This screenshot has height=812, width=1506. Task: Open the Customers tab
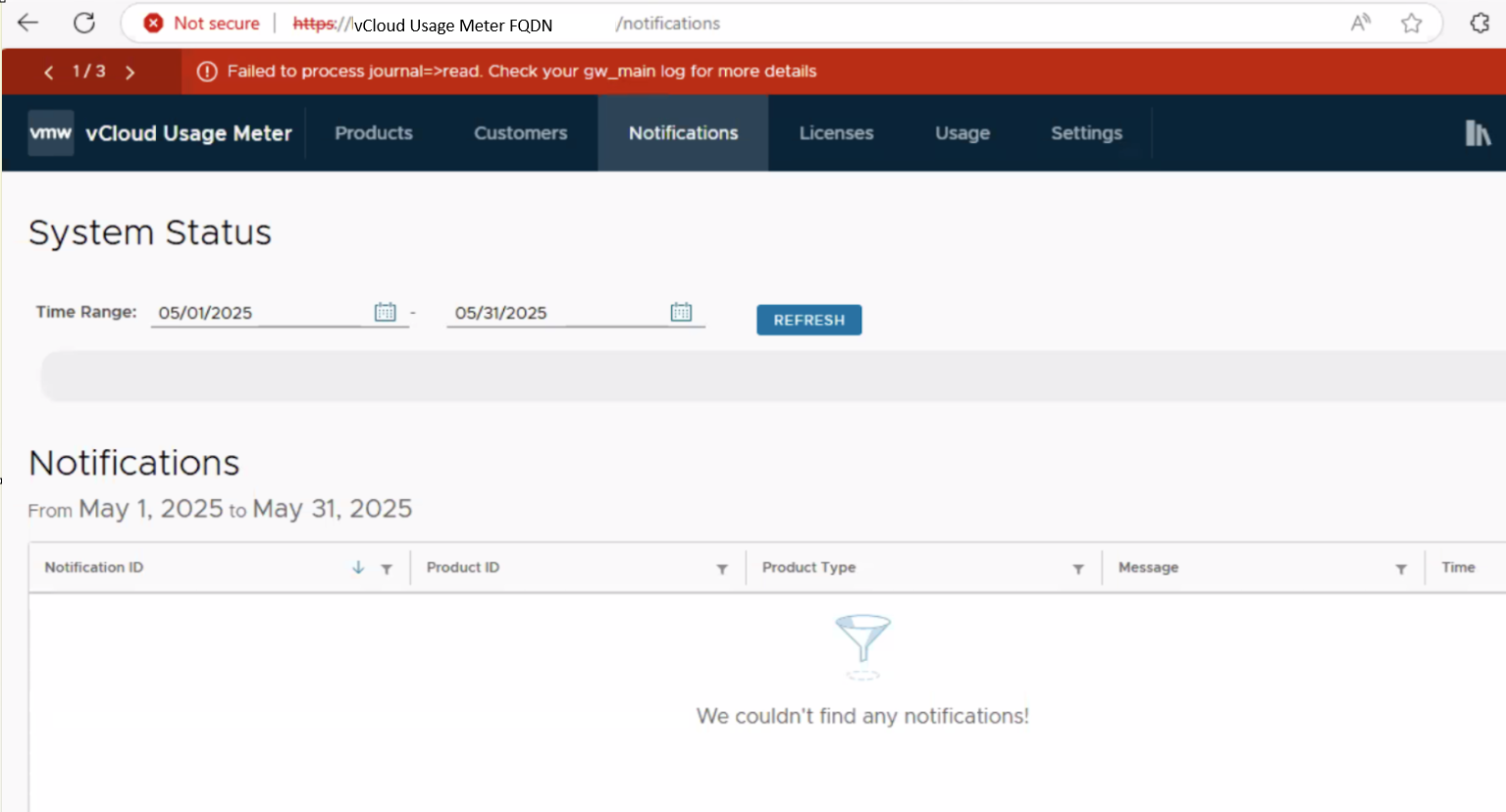click(x=521, y=132)
